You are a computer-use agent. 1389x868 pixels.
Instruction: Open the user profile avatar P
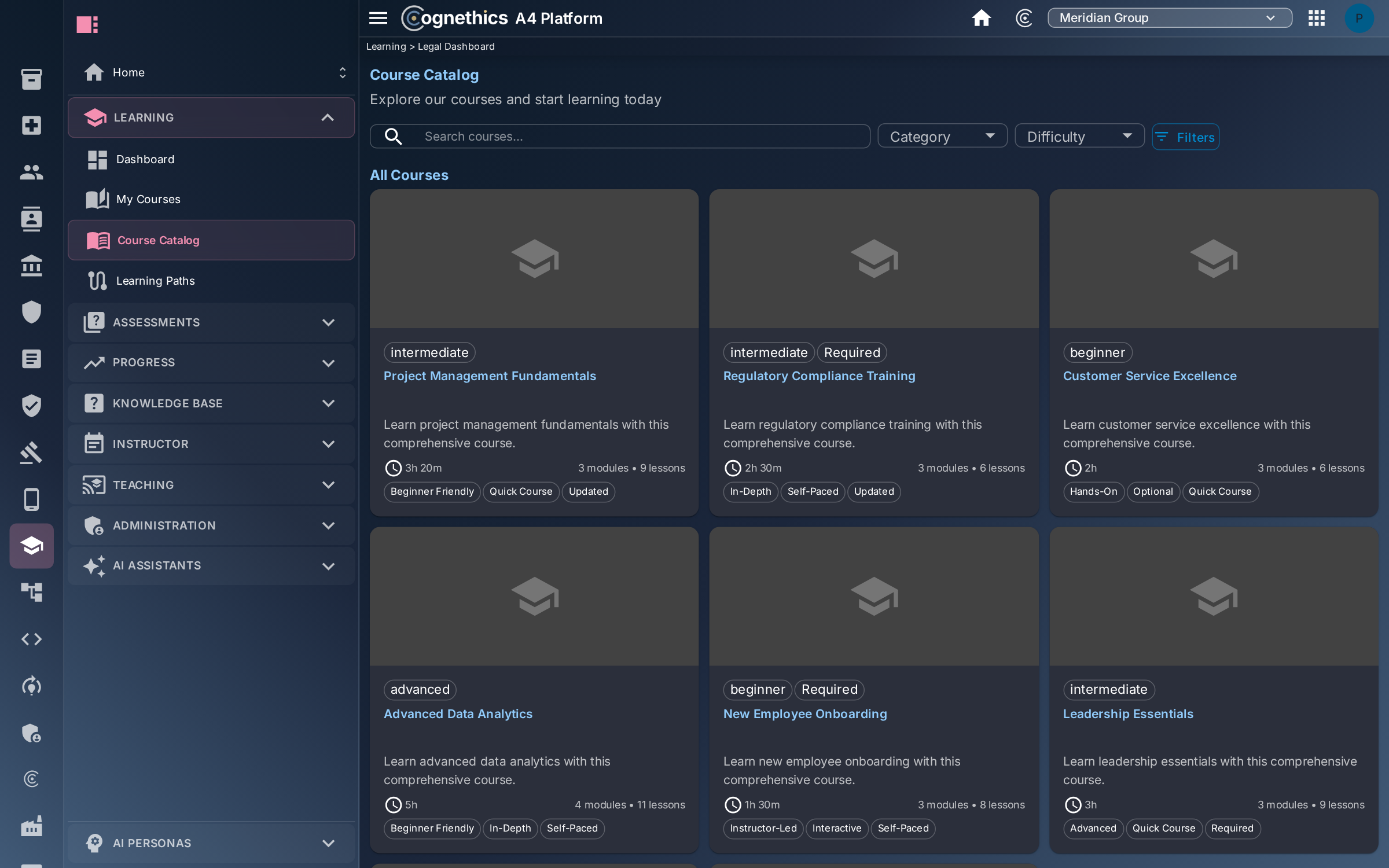click(x=1359, y=18)
